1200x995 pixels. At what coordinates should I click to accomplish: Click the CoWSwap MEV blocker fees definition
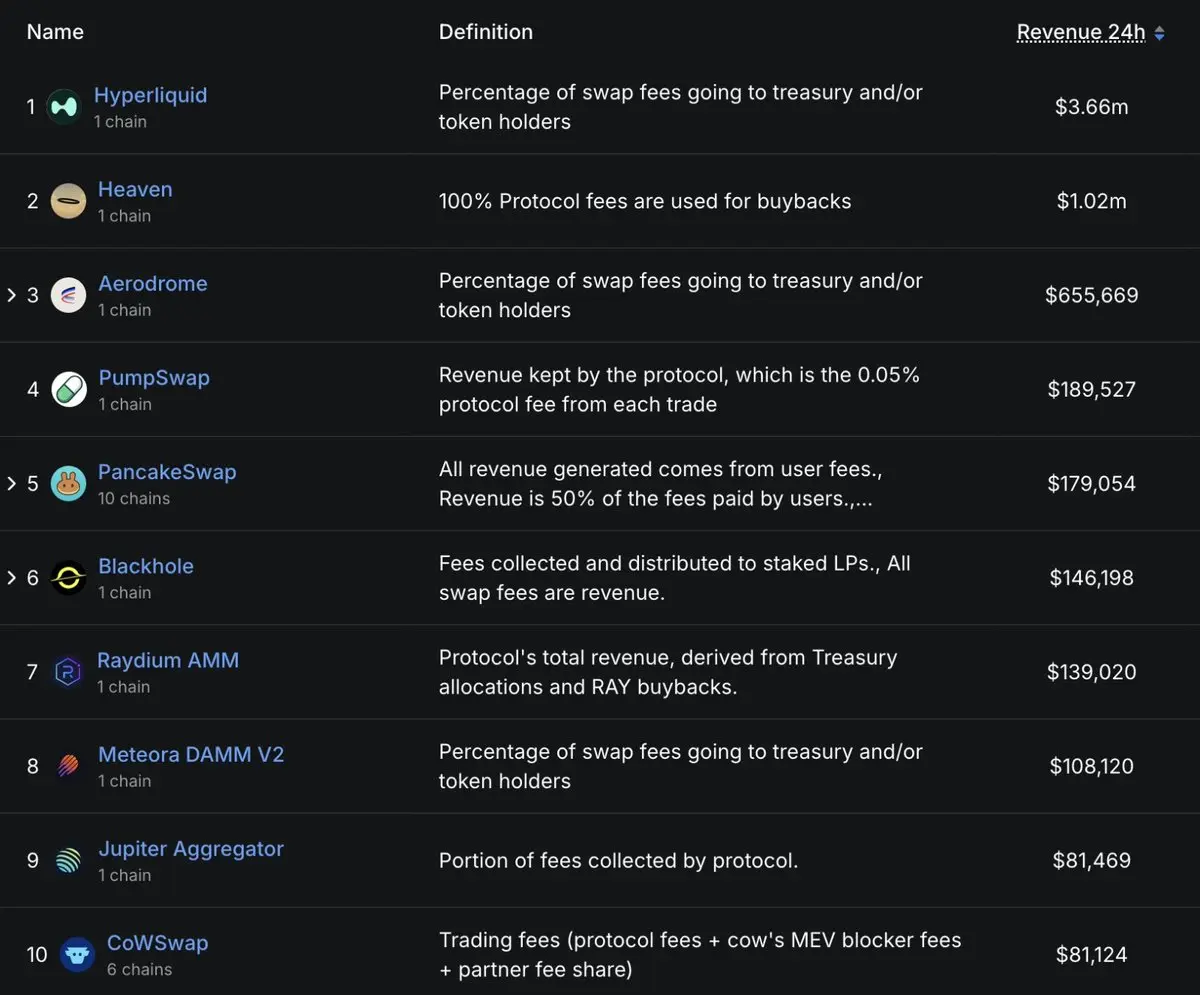tap(700, 955)
